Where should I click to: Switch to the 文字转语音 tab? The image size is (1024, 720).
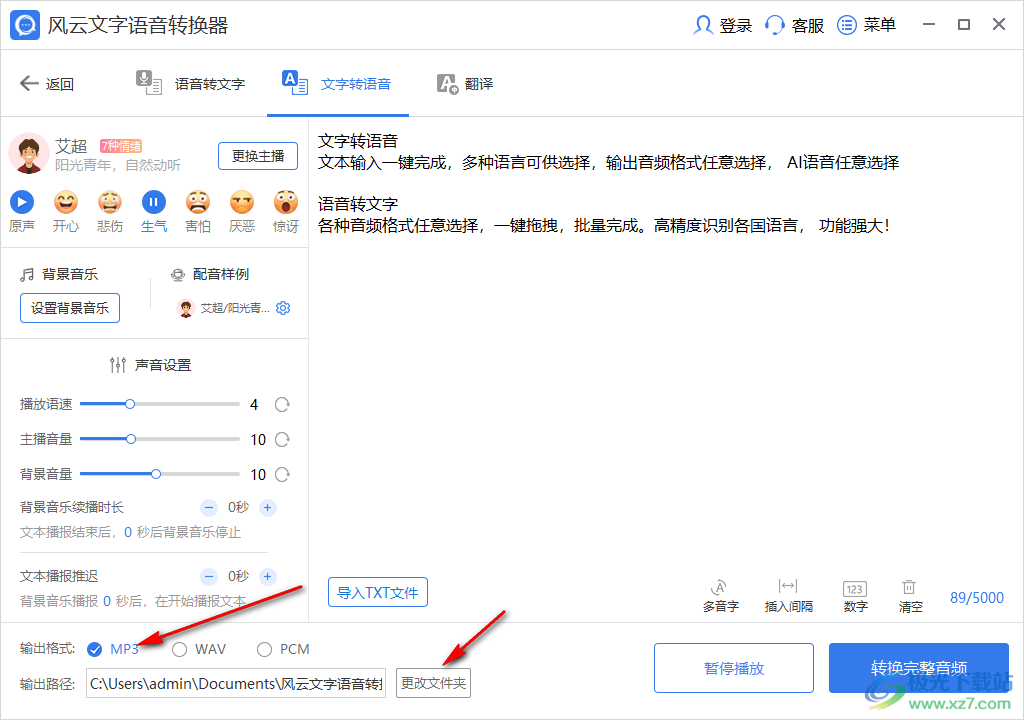pyautogui.click(x=336, y=84)
